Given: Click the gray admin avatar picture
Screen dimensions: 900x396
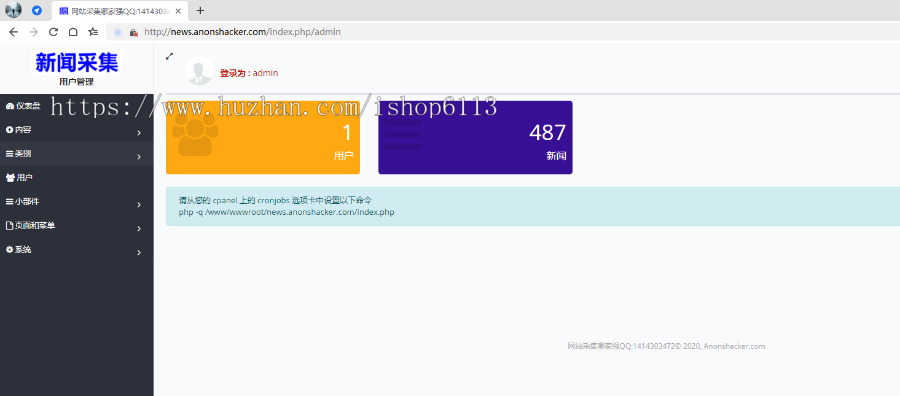Looking at the screenshot, I should coord(199,72).
